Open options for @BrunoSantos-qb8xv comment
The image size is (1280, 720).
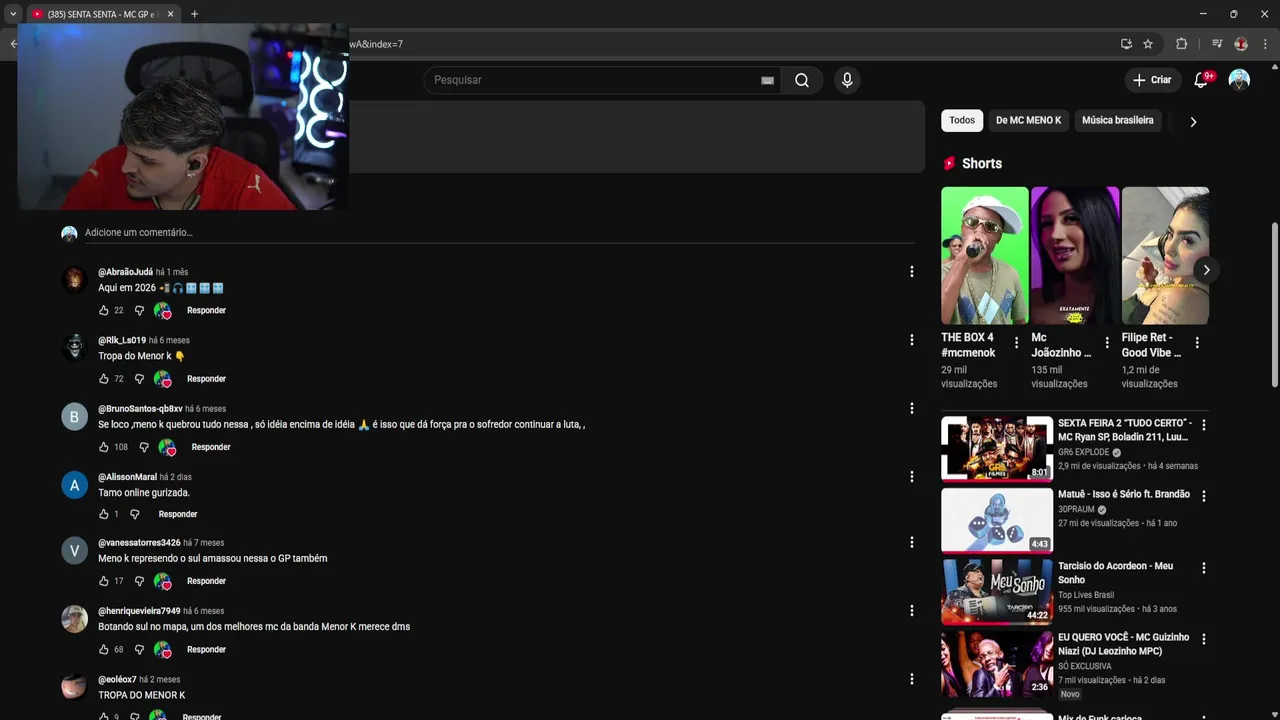click(911, 408)
